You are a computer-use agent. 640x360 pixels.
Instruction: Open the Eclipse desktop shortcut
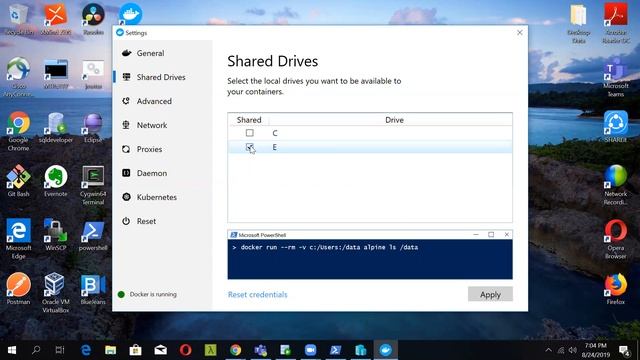93,127
